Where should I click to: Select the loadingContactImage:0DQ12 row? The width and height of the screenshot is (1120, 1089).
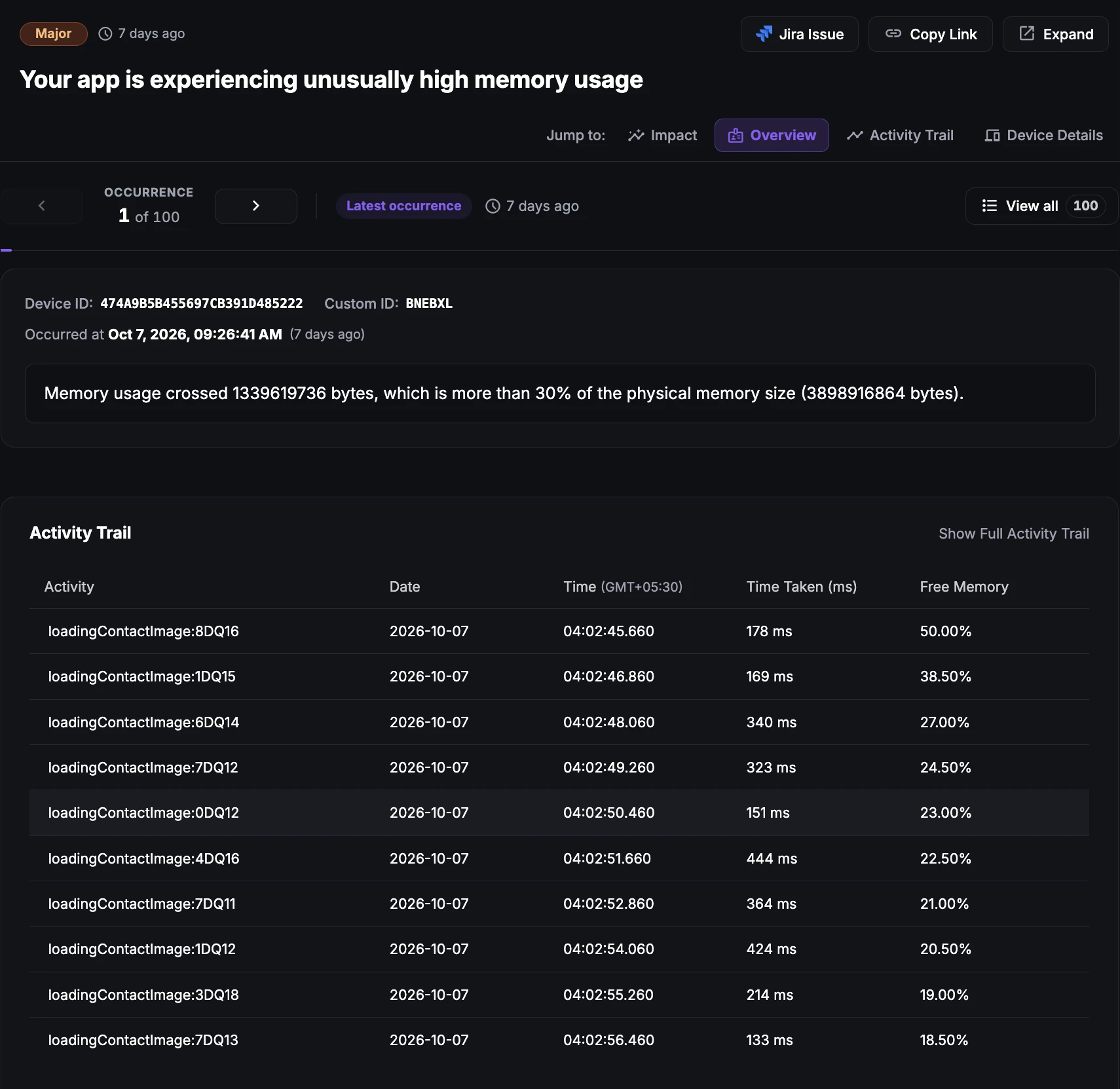pos(559,812)
